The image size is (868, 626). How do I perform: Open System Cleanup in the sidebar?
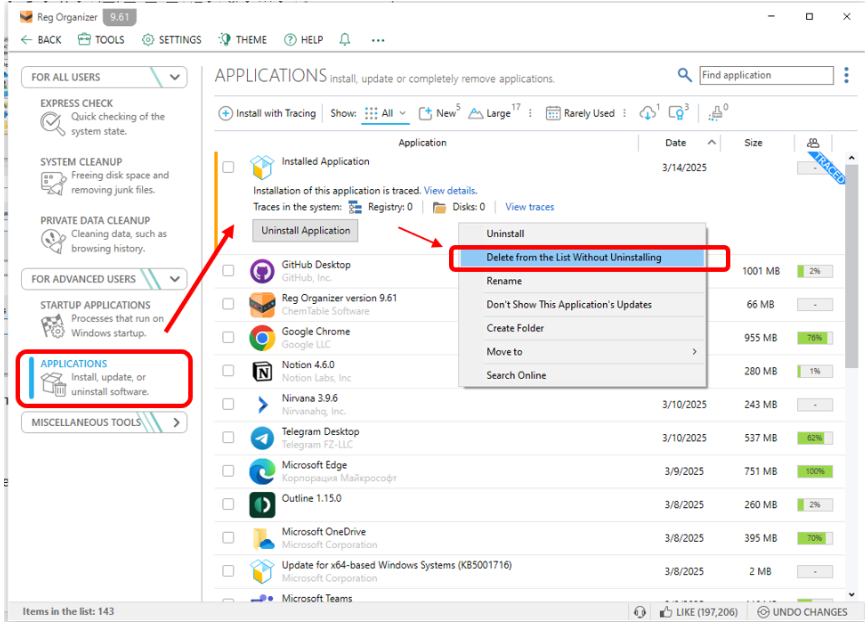click(x=105, y=176)
